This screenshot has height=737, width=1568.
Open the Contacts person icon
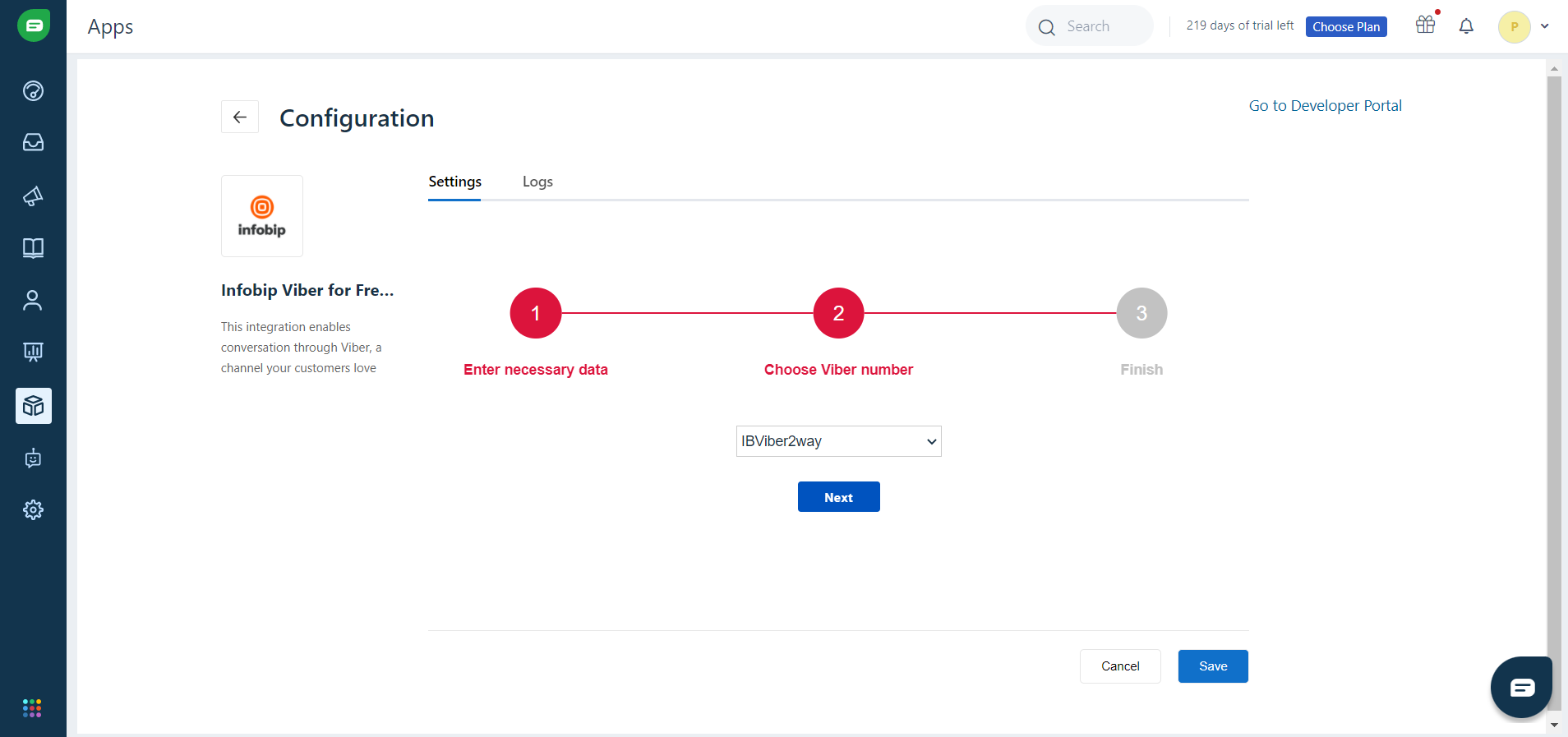click(x=33, y=301)
